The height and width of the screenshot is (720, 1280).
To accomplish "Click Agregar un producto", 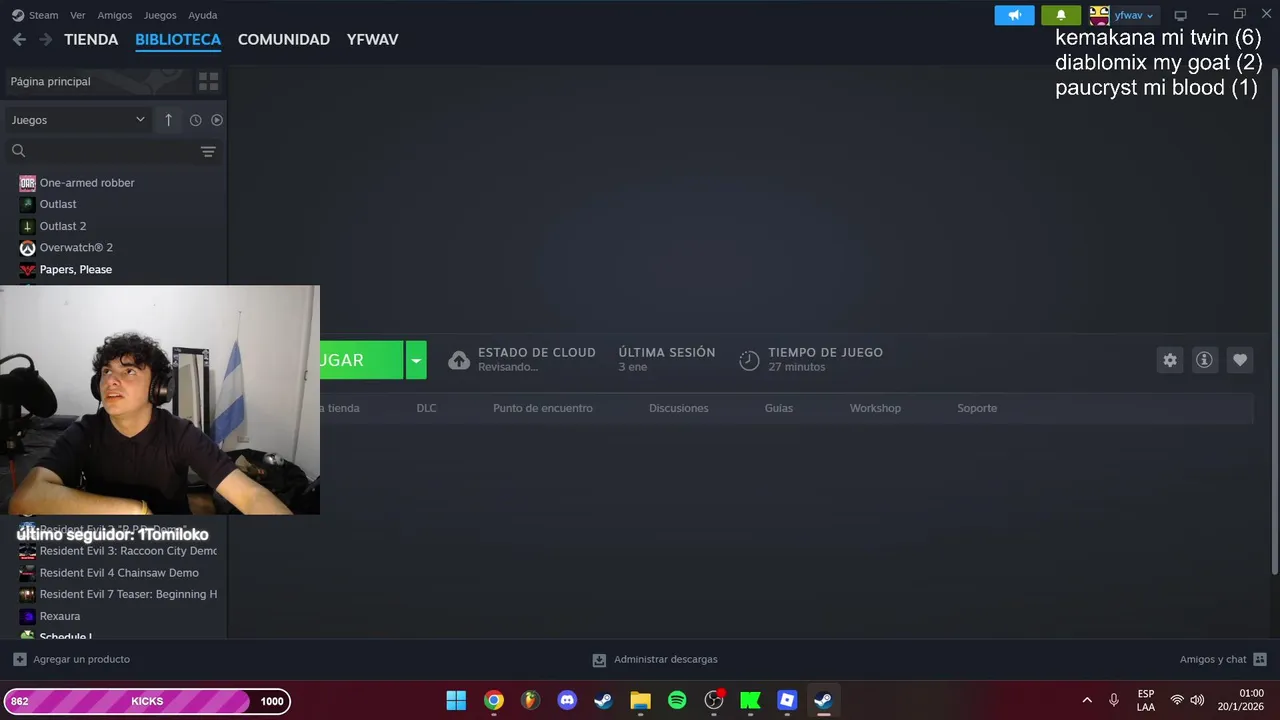I will click(72, 660).
